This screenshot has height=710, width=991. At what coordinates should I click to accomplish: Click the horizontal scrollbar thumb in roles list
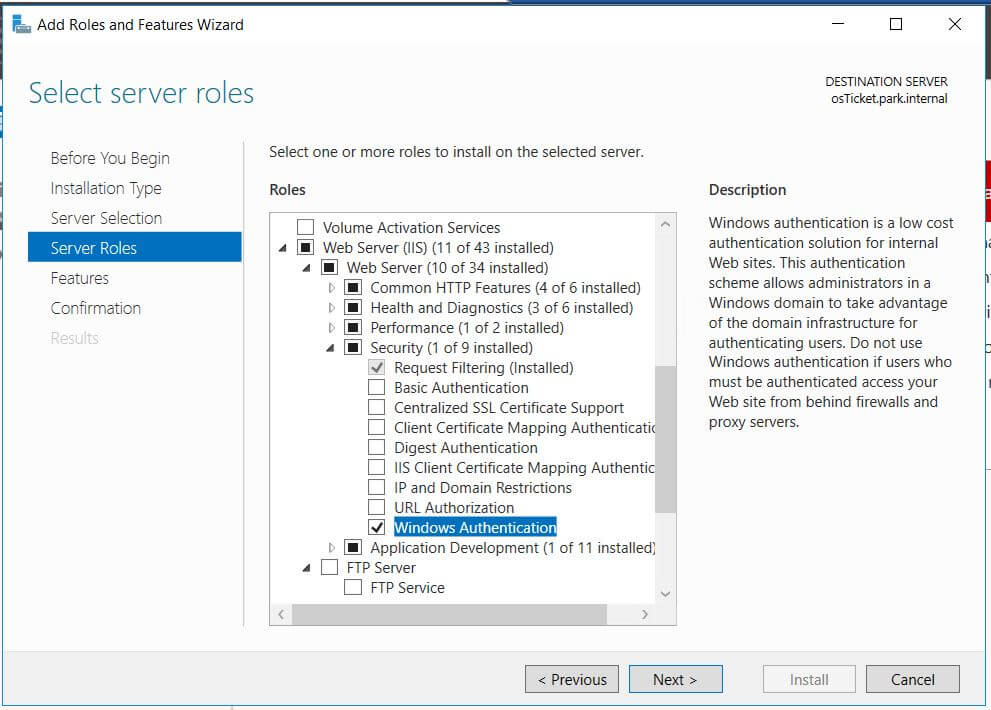tap(449, 614)
